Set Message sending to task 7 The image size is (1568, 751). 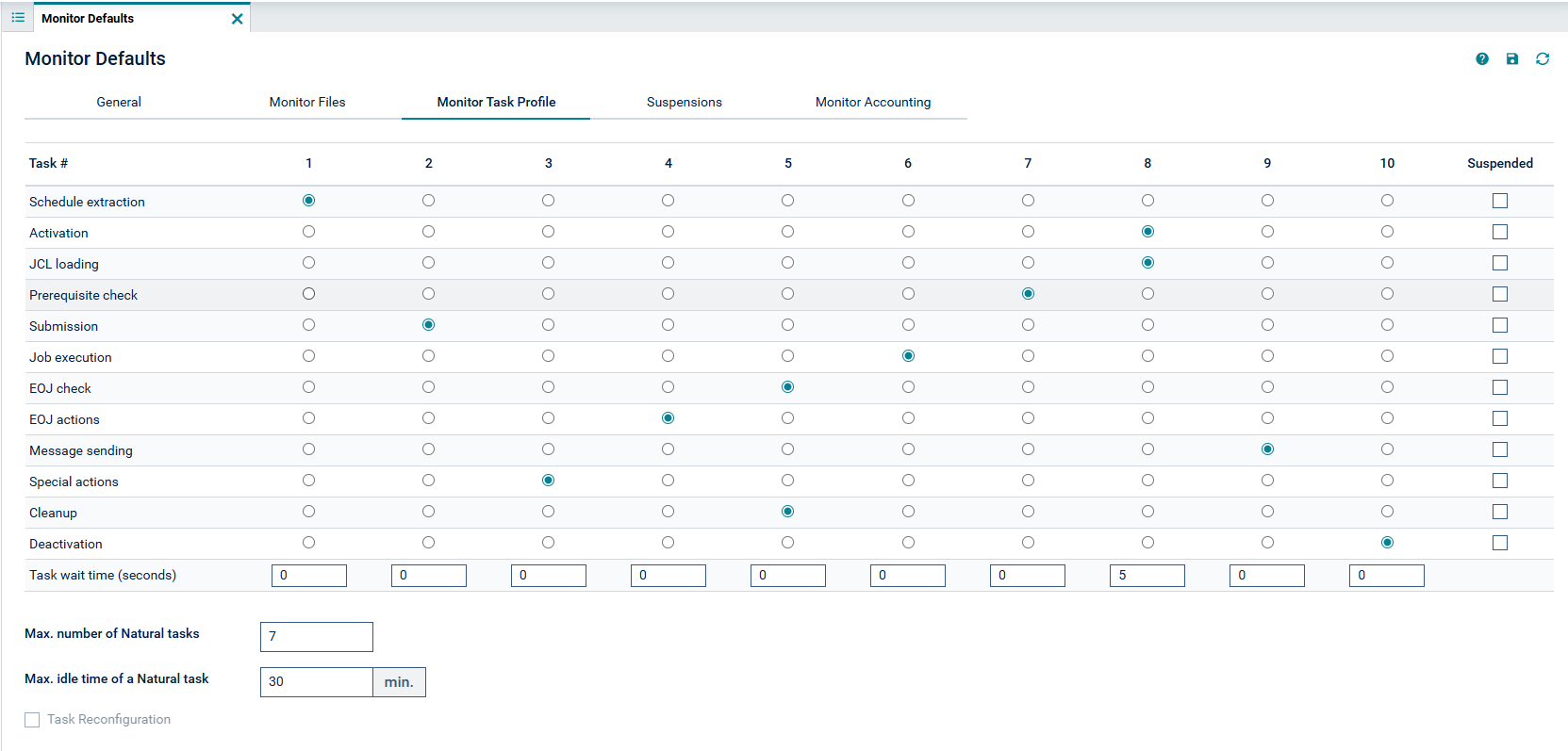point(1028,449)
